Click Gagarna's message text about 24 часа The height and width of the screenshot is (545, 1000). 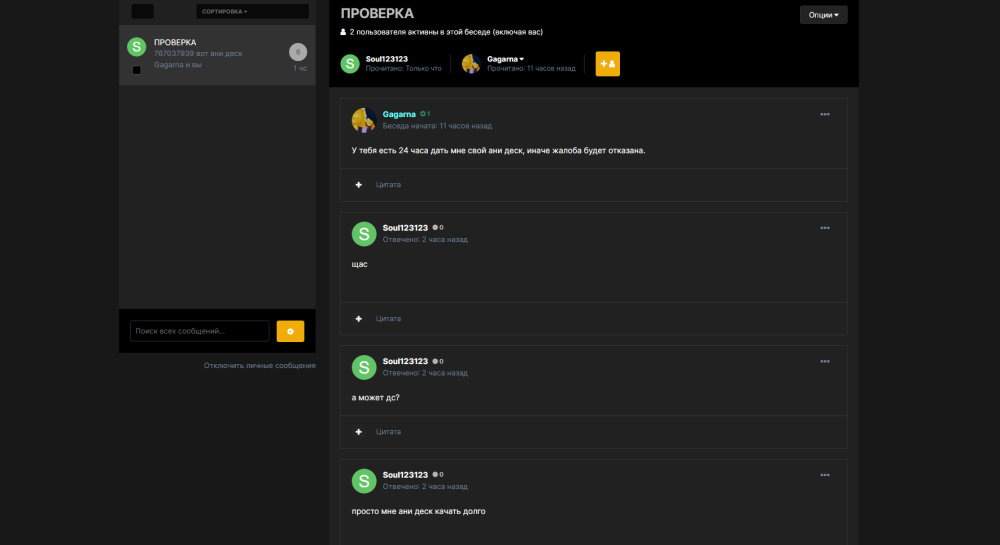tap(498, 150)
